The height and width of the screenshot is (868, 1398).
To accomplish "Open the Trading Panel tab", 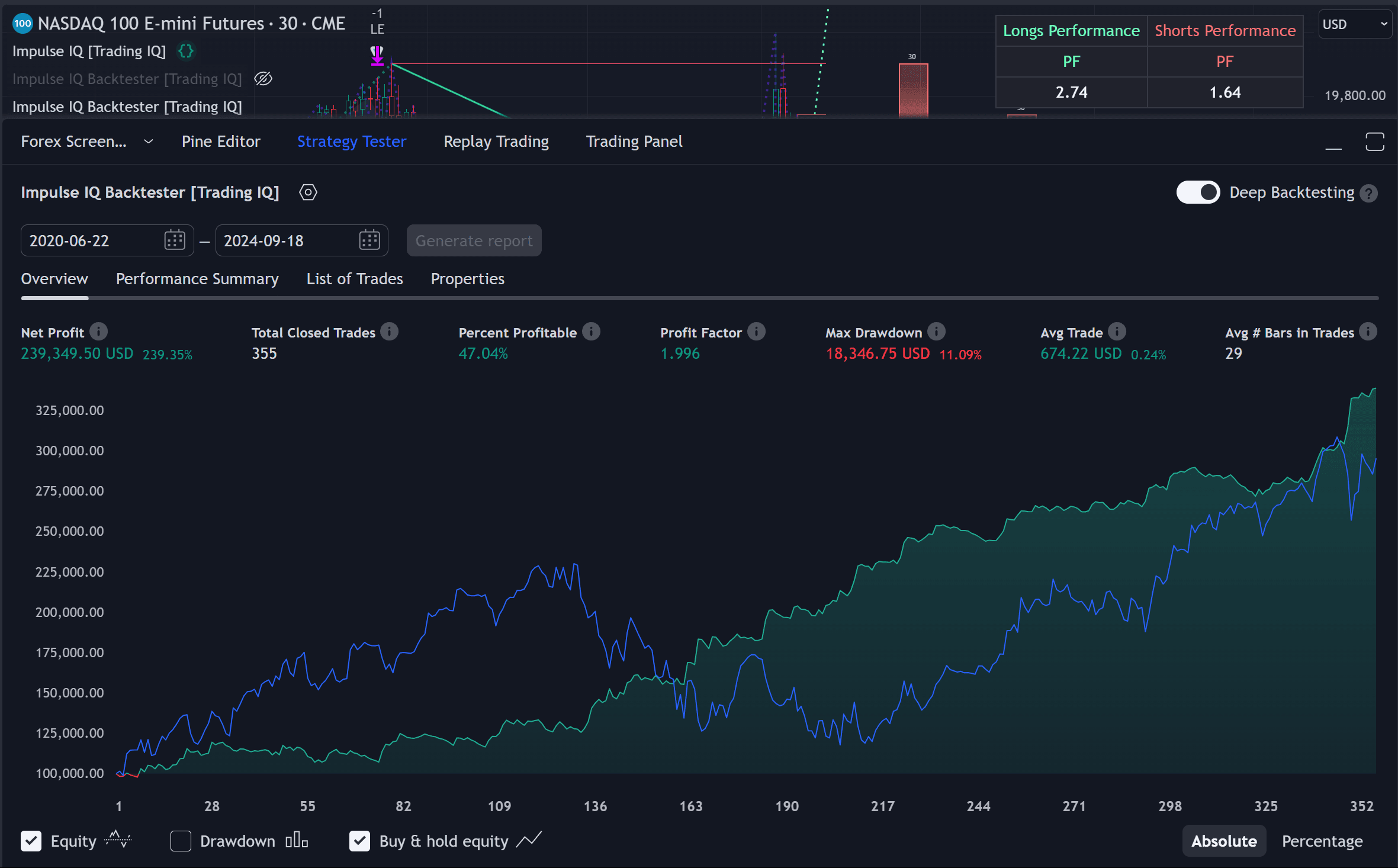I will 634,142.
